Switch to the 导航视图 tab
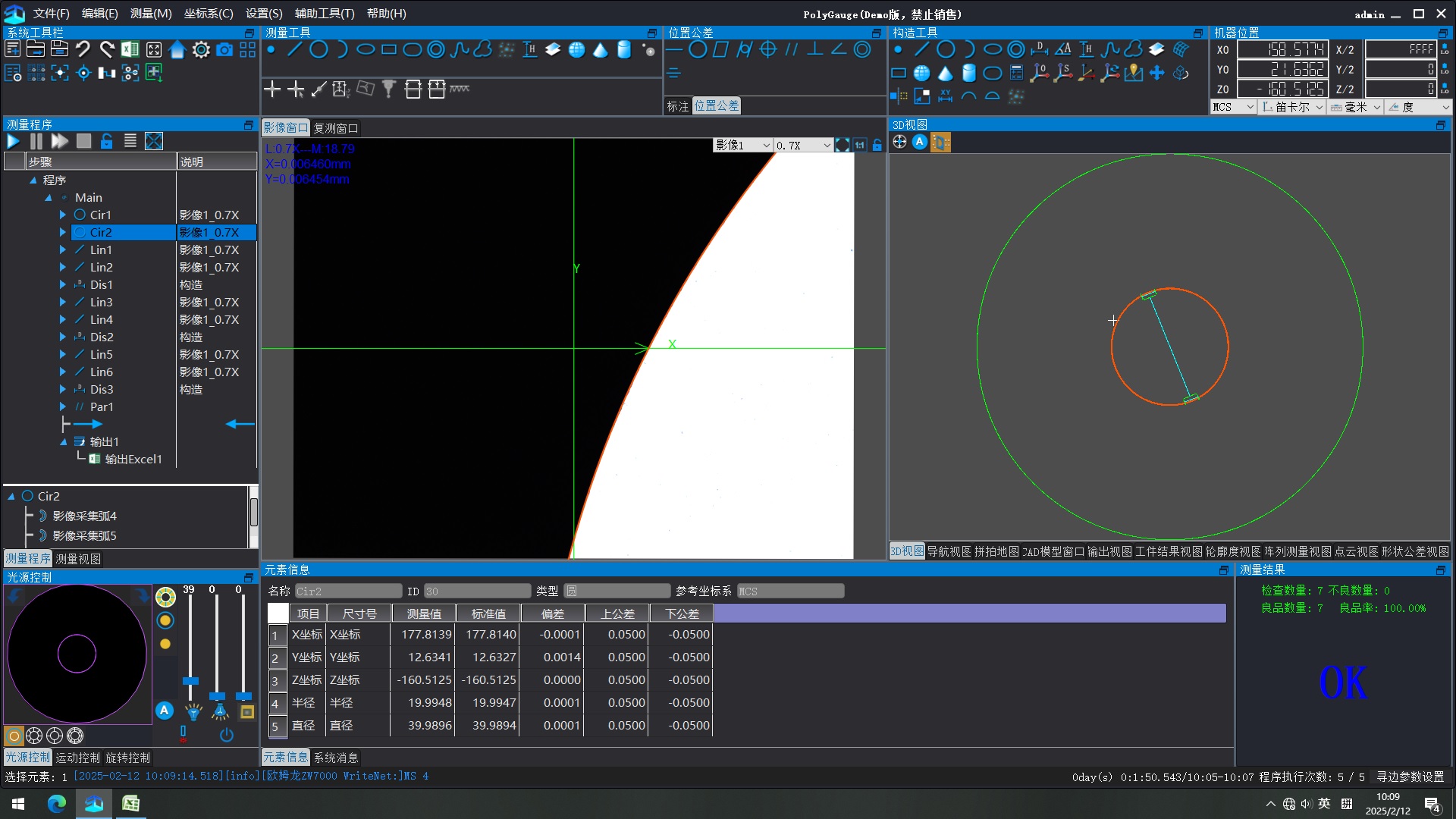1456x819 pixels. tap(949, 551)
